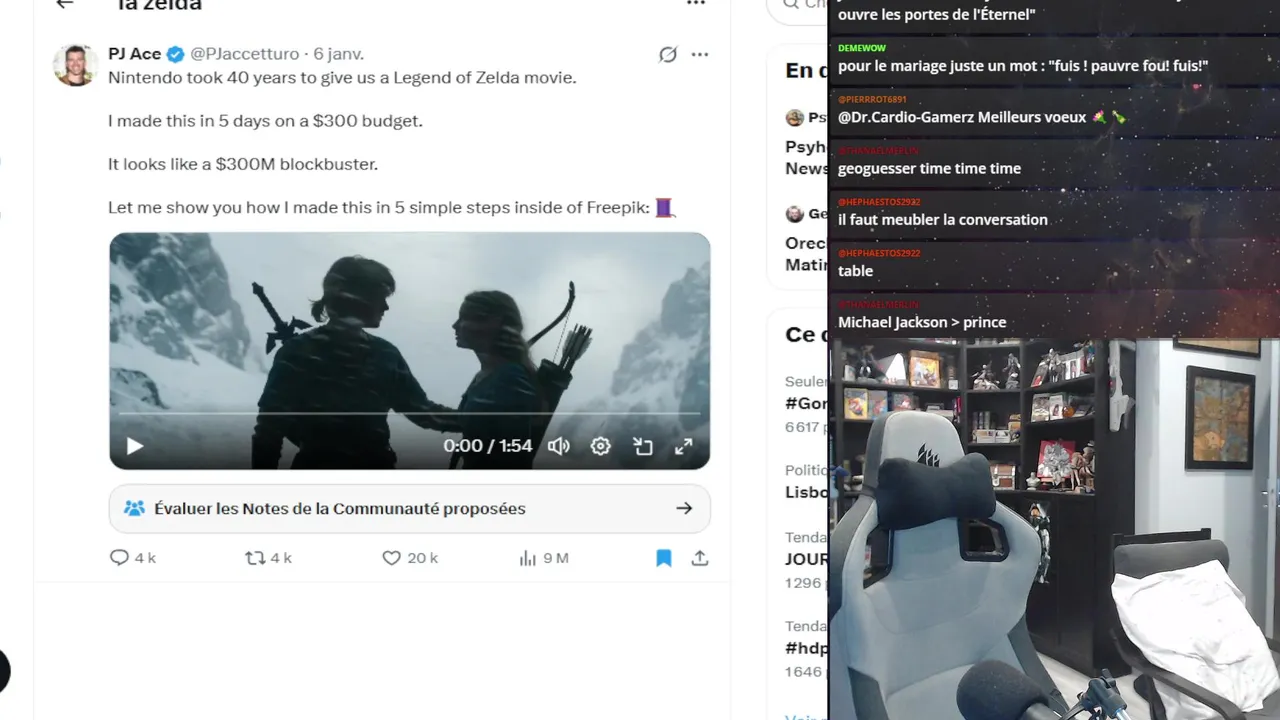The height and width of the screenshot is (720, 1280).
Task: Go back using the left arrow
Action: click(x=65, y=4)
